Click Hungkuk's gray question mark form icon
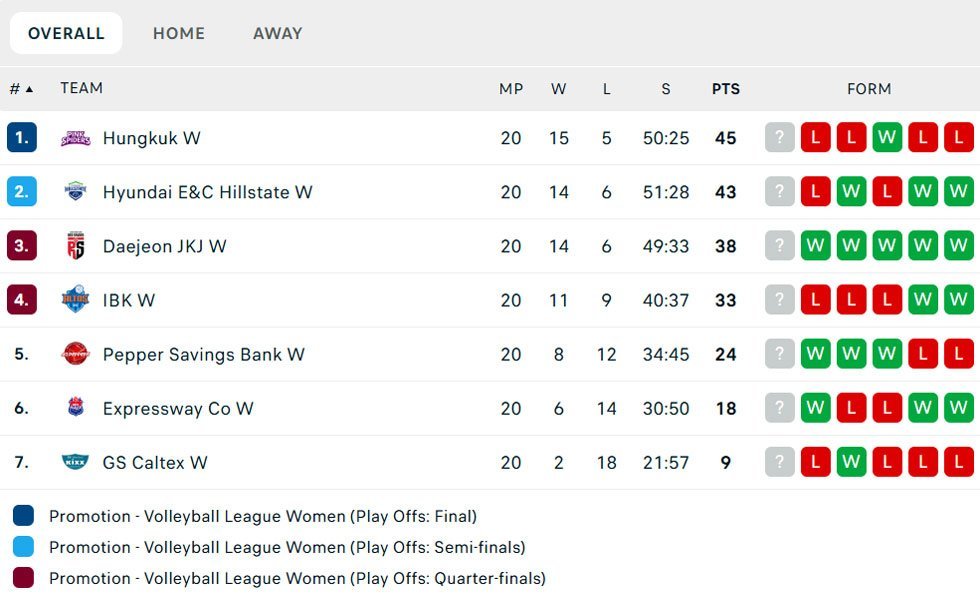The width and height of the screenshot is (980, 605). pyautogui.click(x=780, y=138)
